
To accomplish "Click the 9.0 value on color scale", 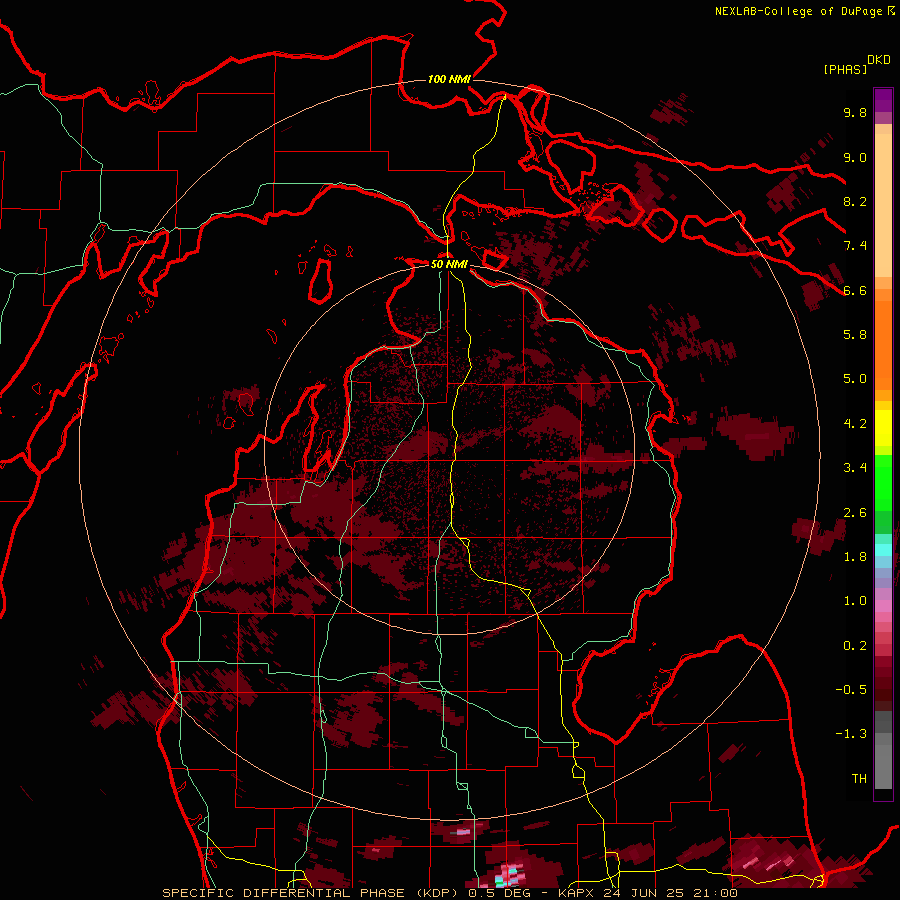I will (x=855, y=157).
